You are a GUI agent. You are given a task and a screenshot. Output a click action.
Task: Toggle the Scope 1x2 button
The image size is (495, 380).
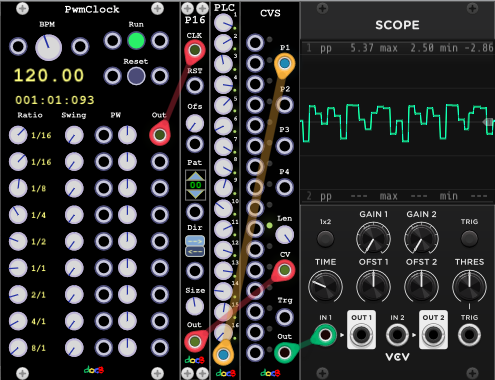click(x=325, y=239)
